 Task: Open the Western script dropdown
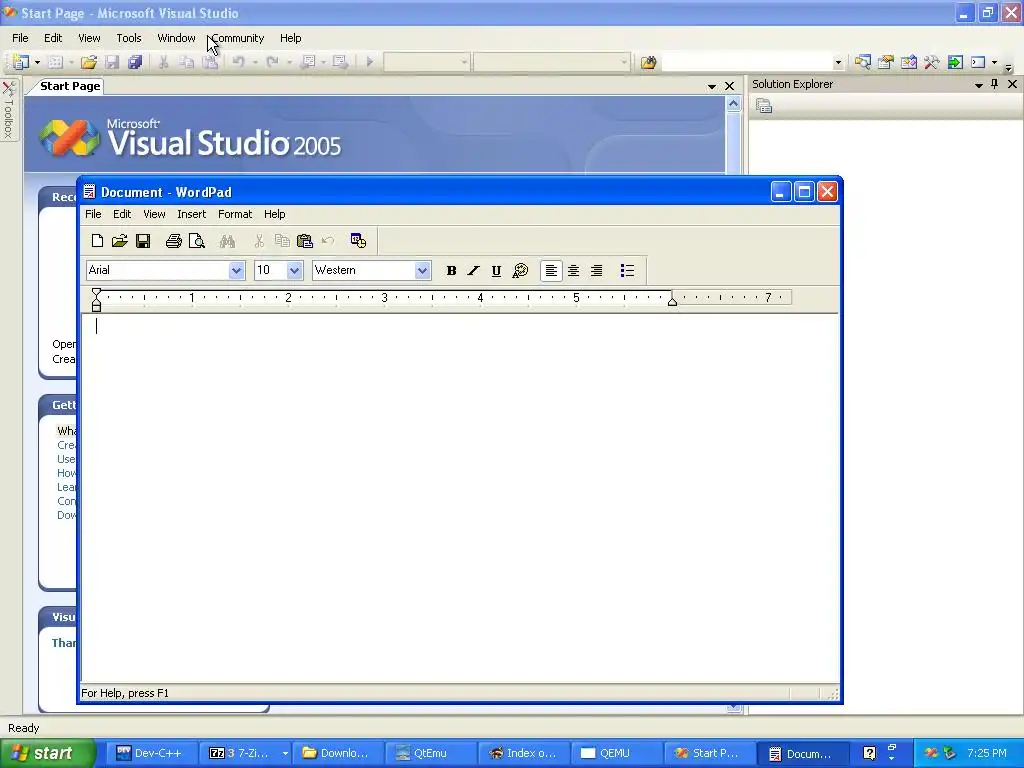(x=423, y=270)
